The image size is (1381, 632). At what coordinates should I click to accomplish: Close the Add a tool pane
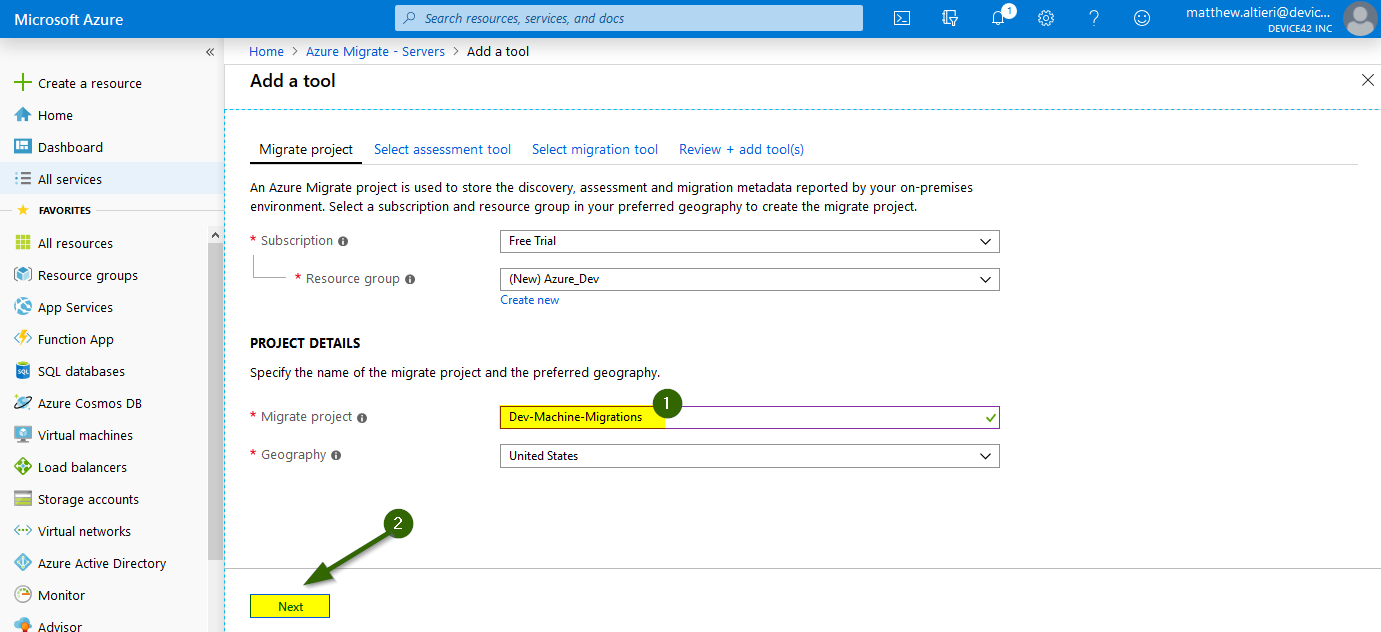(1368, 80)
